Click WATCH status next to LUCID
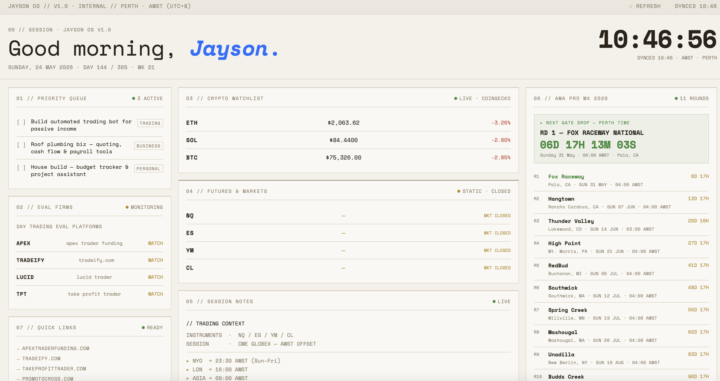Viewport: 720px width, 381px height. click(155, 277)
